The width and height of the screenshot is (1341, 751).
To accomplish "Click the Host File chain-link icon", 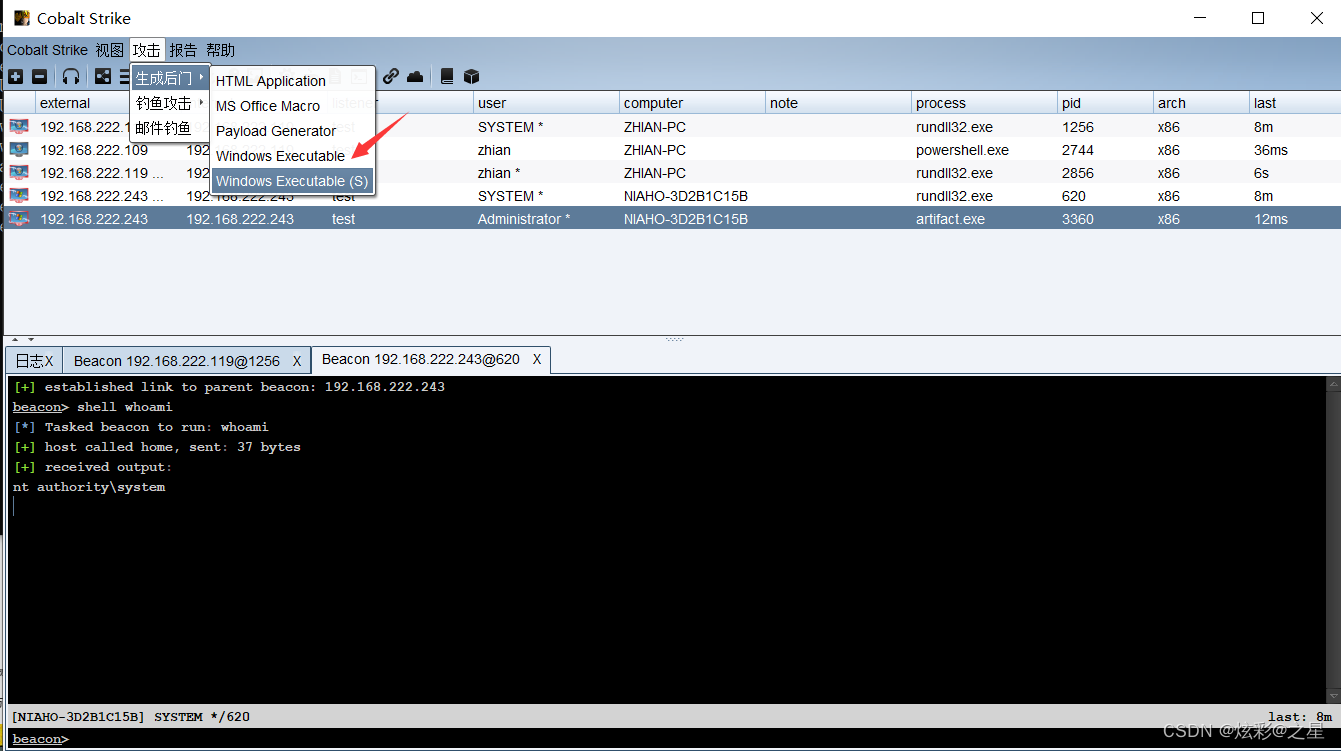I will click(x=391, y=76).
